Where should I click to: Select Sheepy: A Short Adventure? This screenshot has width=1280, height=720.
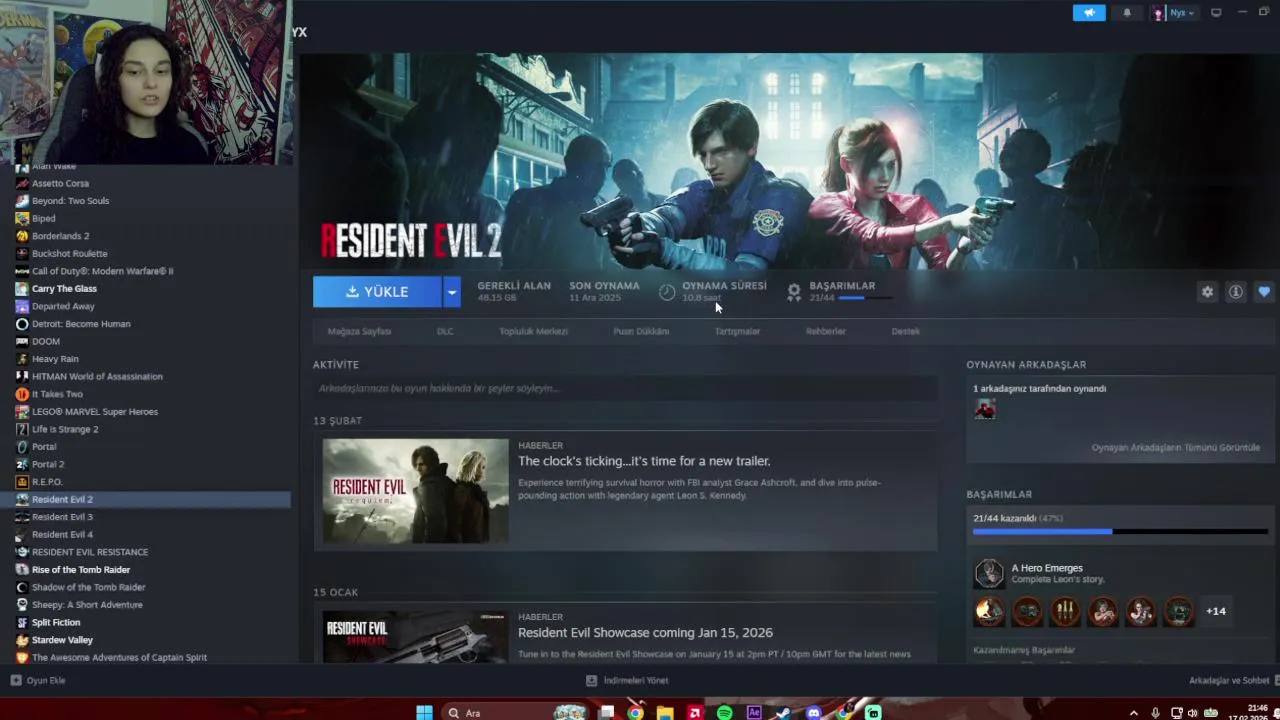click(x=87, y=605)
